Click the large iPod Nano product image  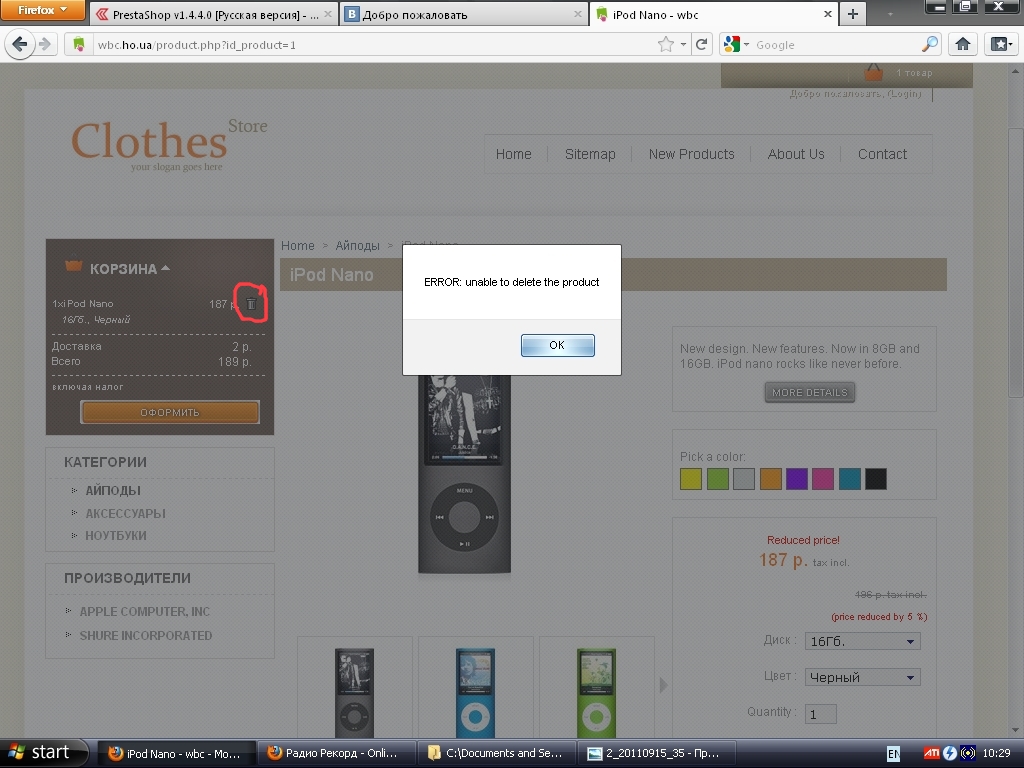(x=464, y=473)
